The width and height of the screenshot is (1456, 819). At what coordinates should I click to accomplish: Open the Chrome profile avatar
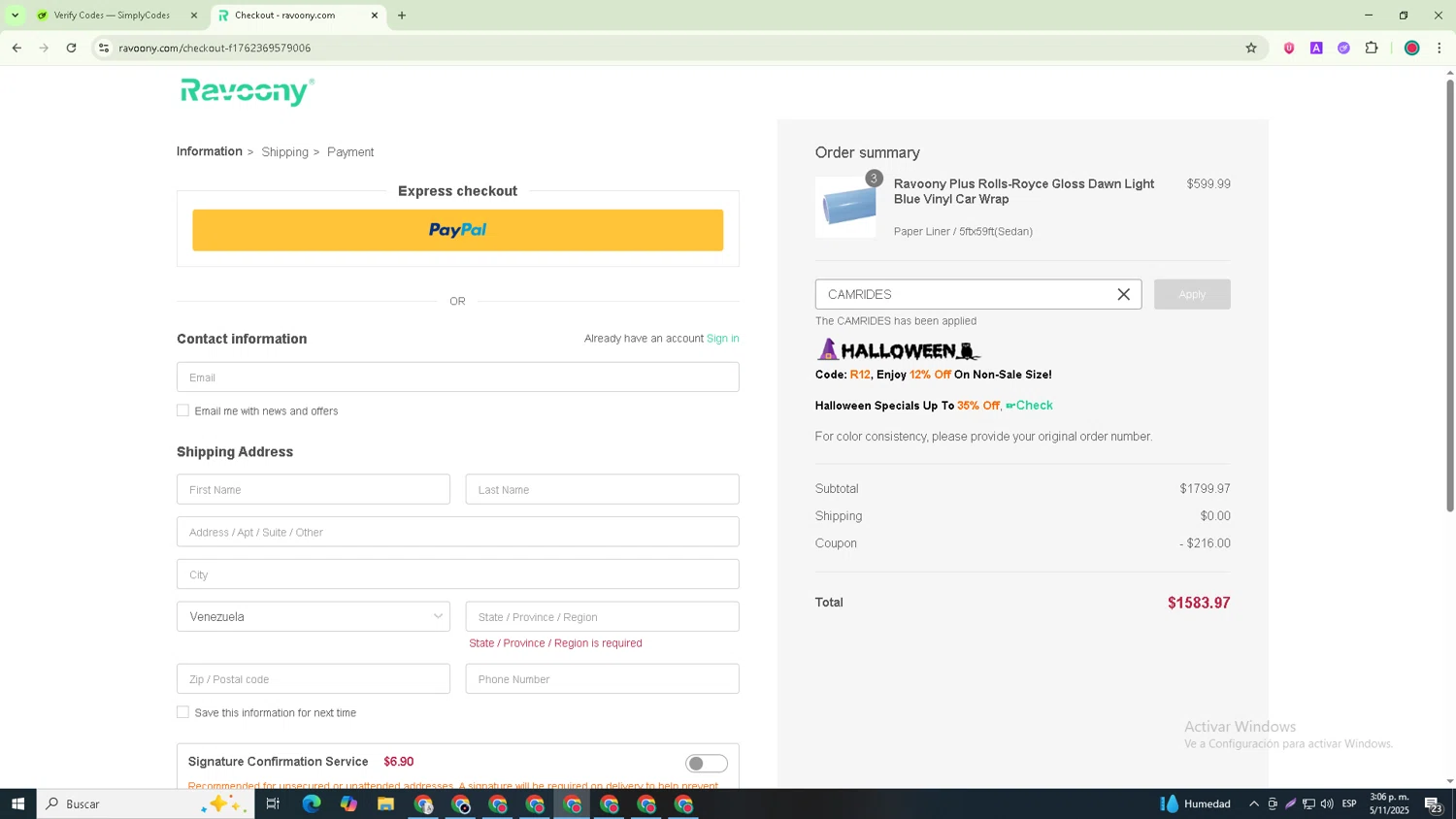pos(1412,48)
